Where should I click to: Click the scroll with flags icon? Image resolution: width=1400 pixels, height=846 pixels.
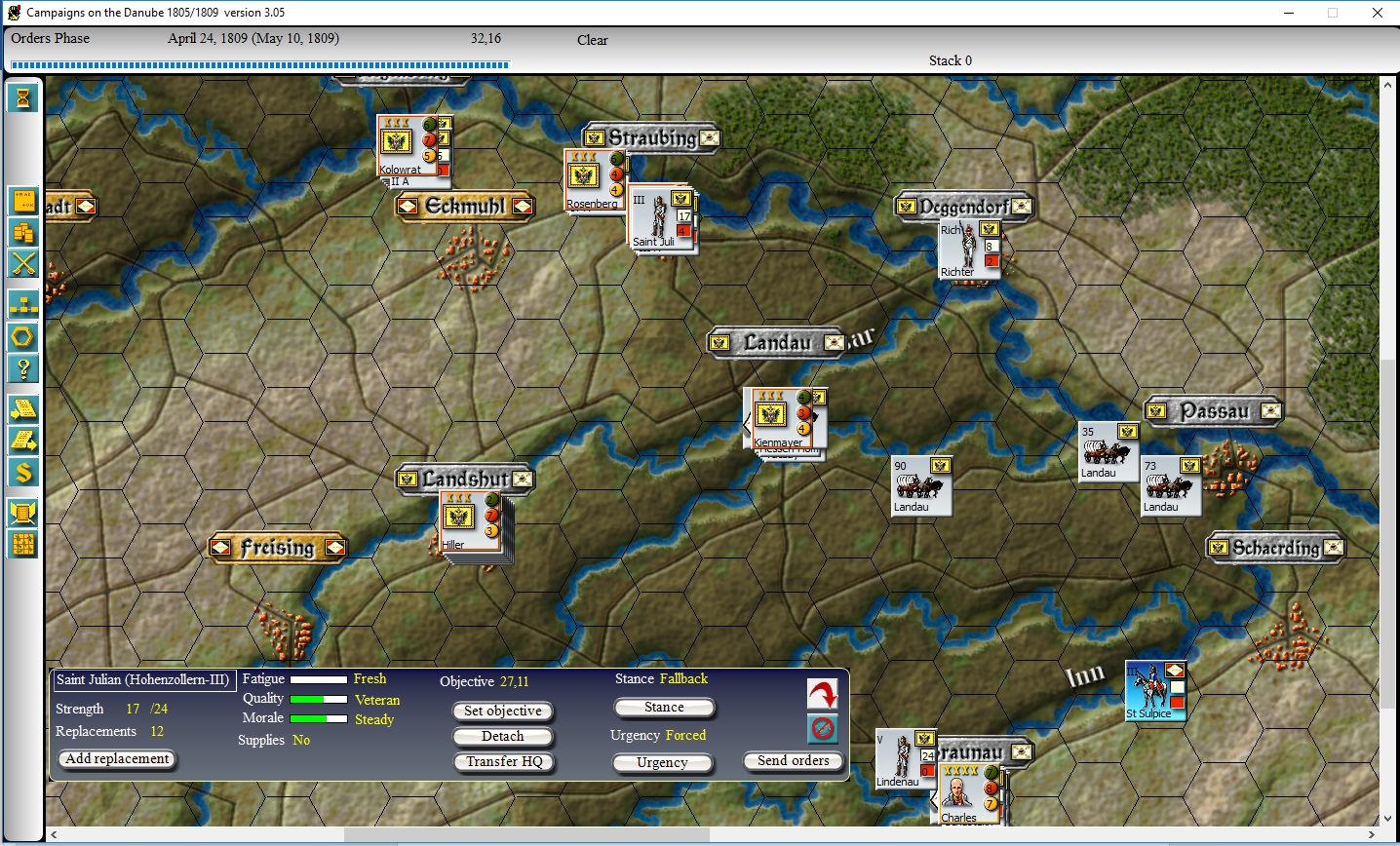pyautogui.click(x=23, y=513)
